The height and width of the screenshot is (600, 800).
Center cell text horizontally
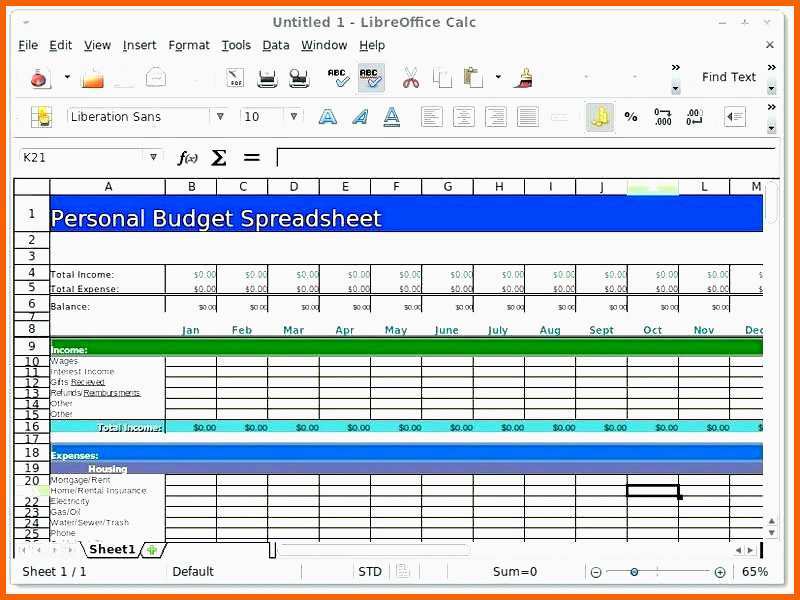point(463,117)
